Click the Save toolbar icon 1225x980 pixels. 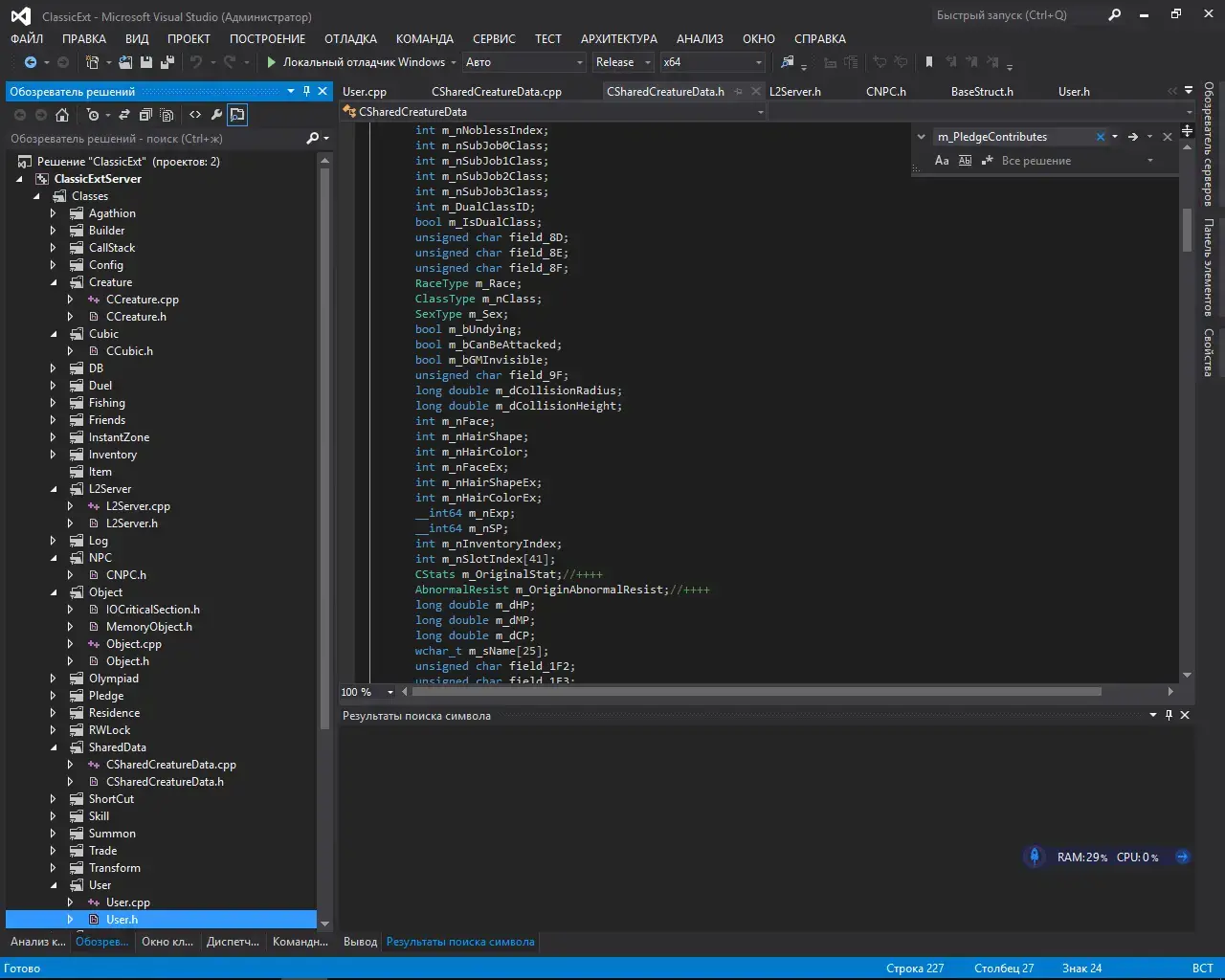pos(146,62)
